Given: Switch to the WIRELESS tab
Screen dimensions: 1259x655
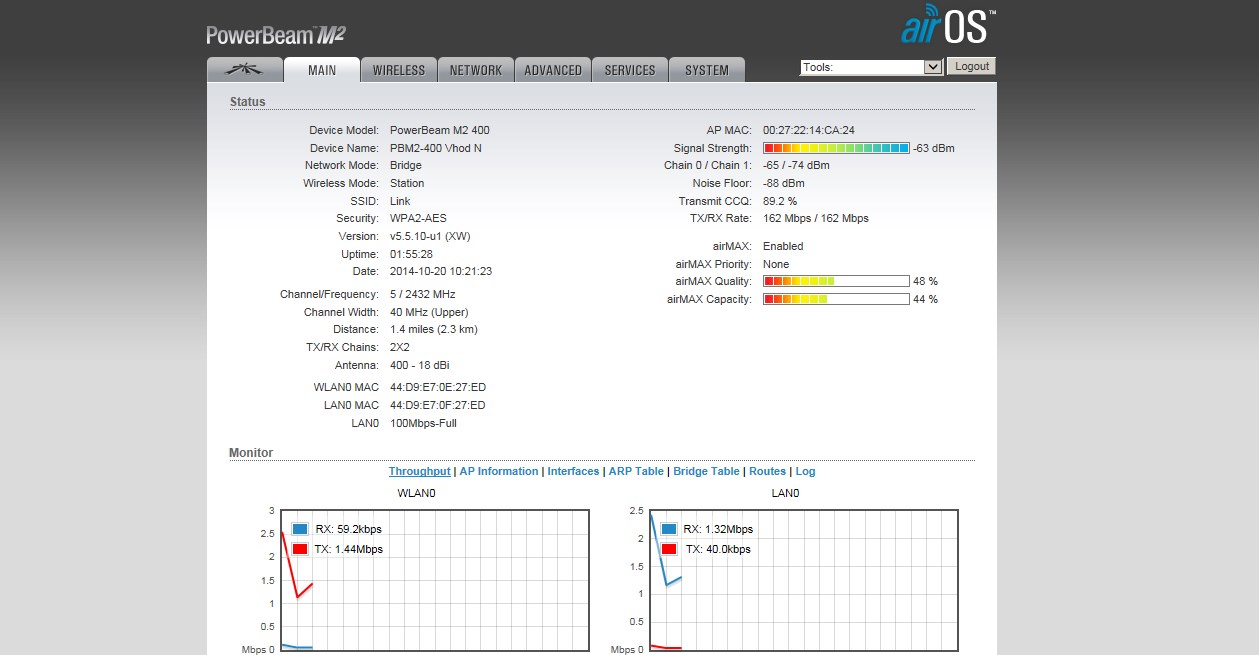Looking at the screenshot, I should 399,70.
